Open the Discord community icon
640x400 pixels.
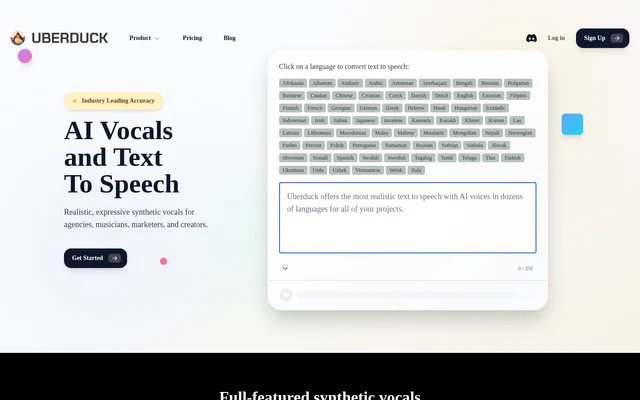(531, 38)
